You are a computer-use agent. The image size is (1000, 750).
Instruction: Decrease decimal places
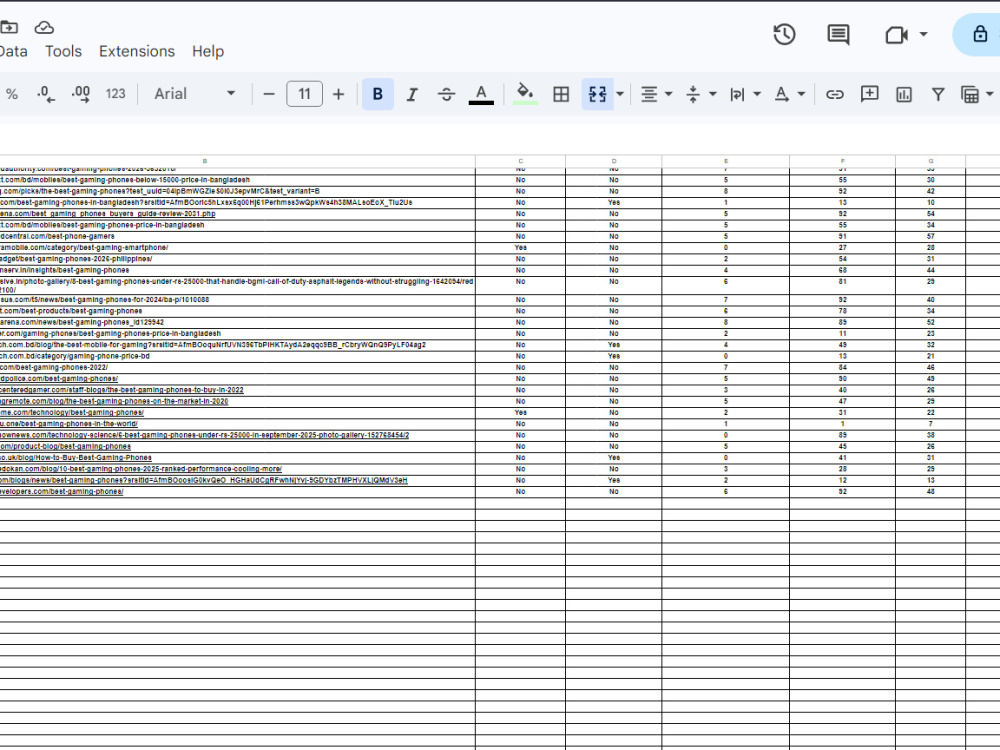[x=46, y=94]
